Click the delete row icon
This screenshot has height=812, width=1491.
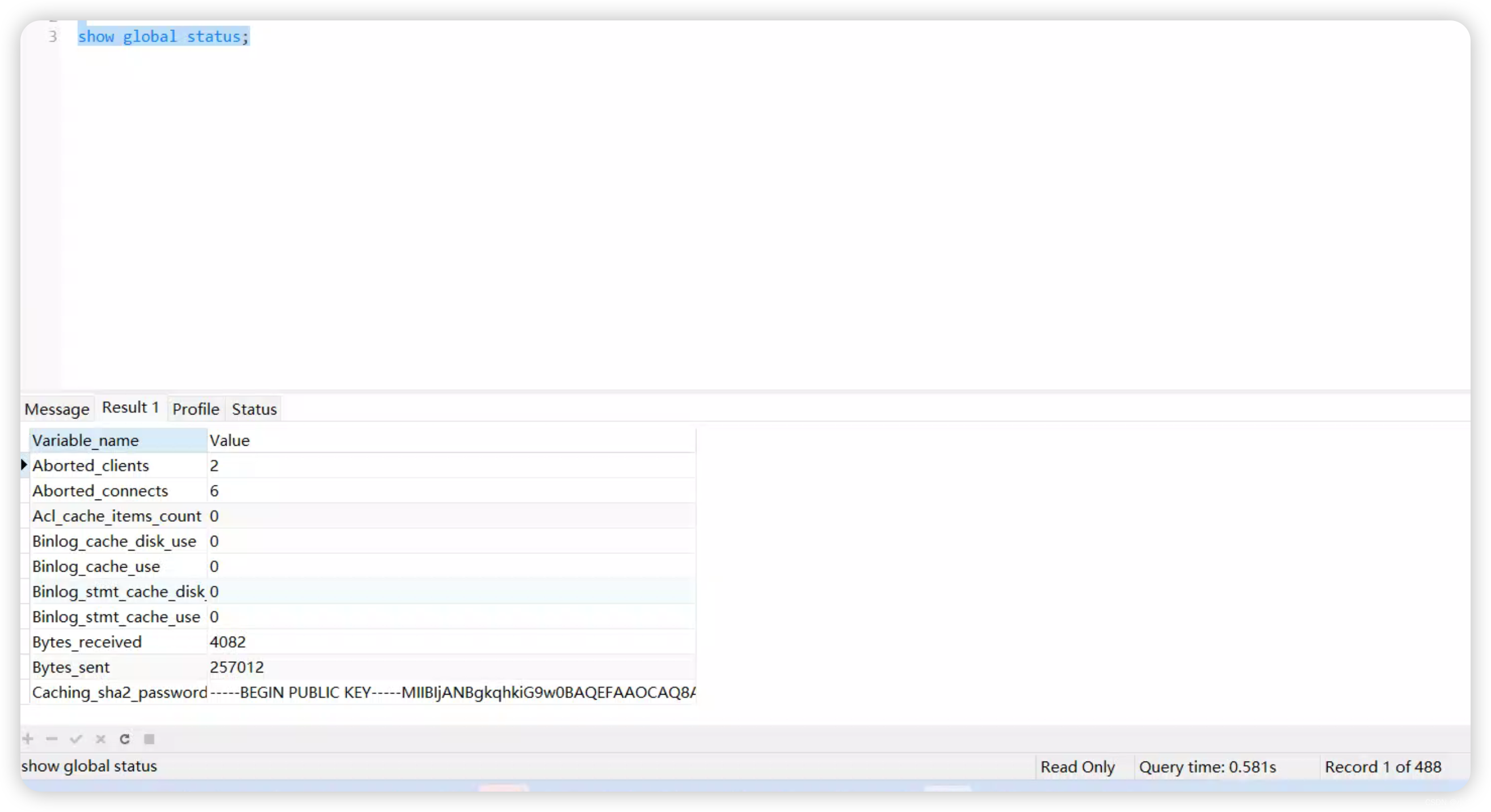coord(51,738)
